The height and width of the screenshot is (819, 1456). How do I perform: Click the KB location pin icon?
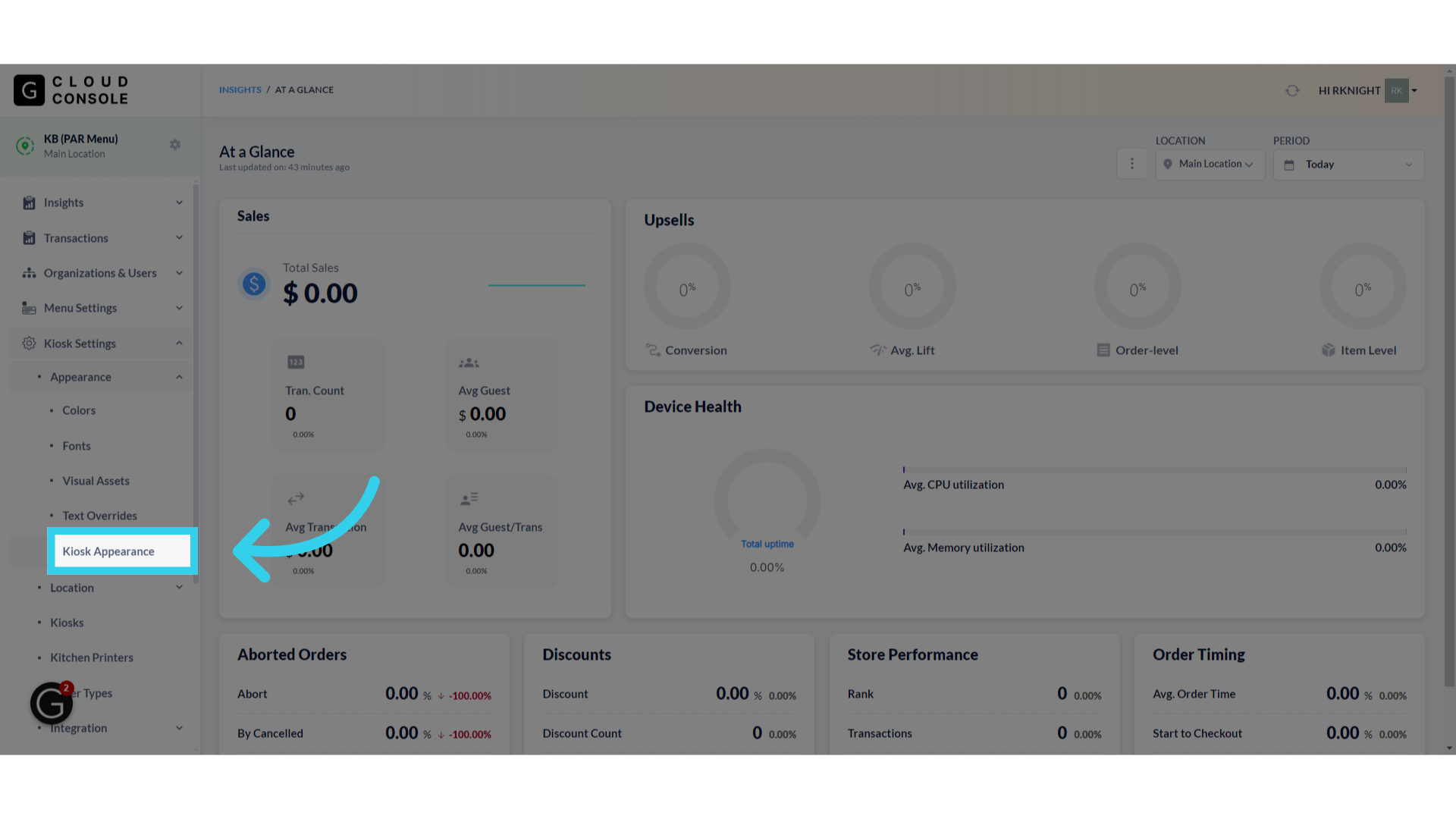[25, 146]
